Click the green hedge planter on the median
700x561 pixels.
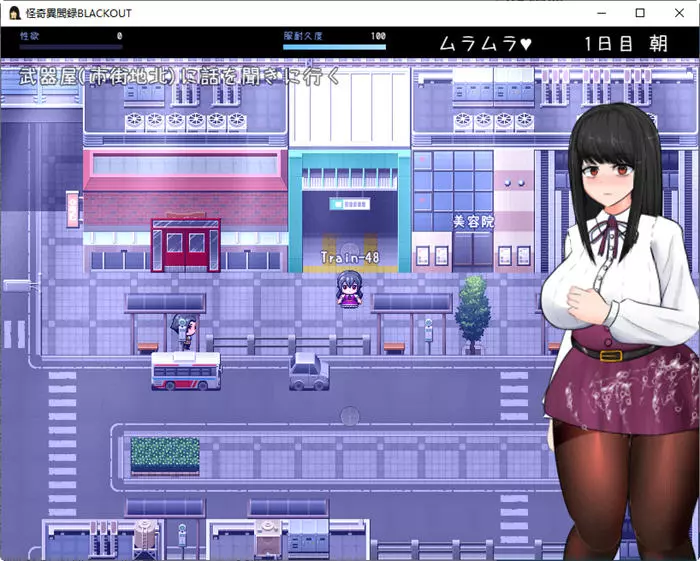pyautogui.click(x=165, y=455)
